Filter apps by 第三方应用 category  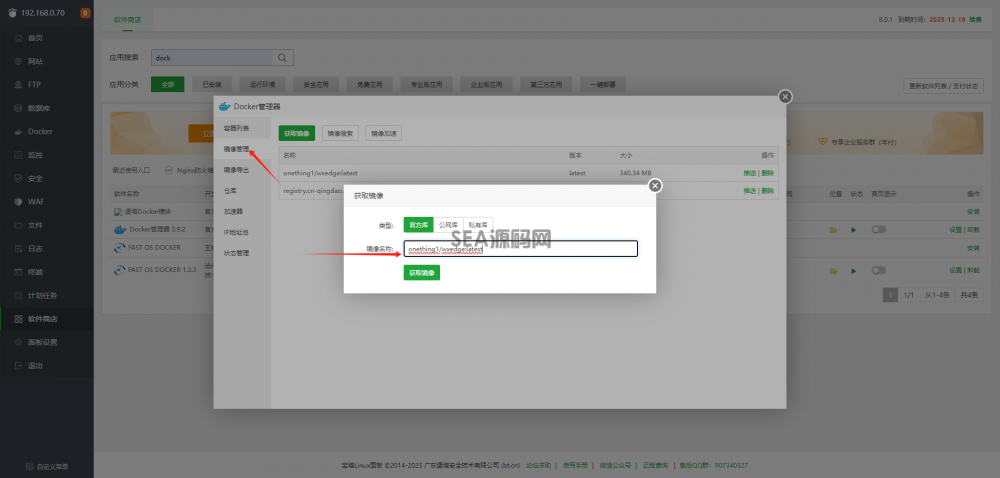pyautogui.click(x=546, y=84)
